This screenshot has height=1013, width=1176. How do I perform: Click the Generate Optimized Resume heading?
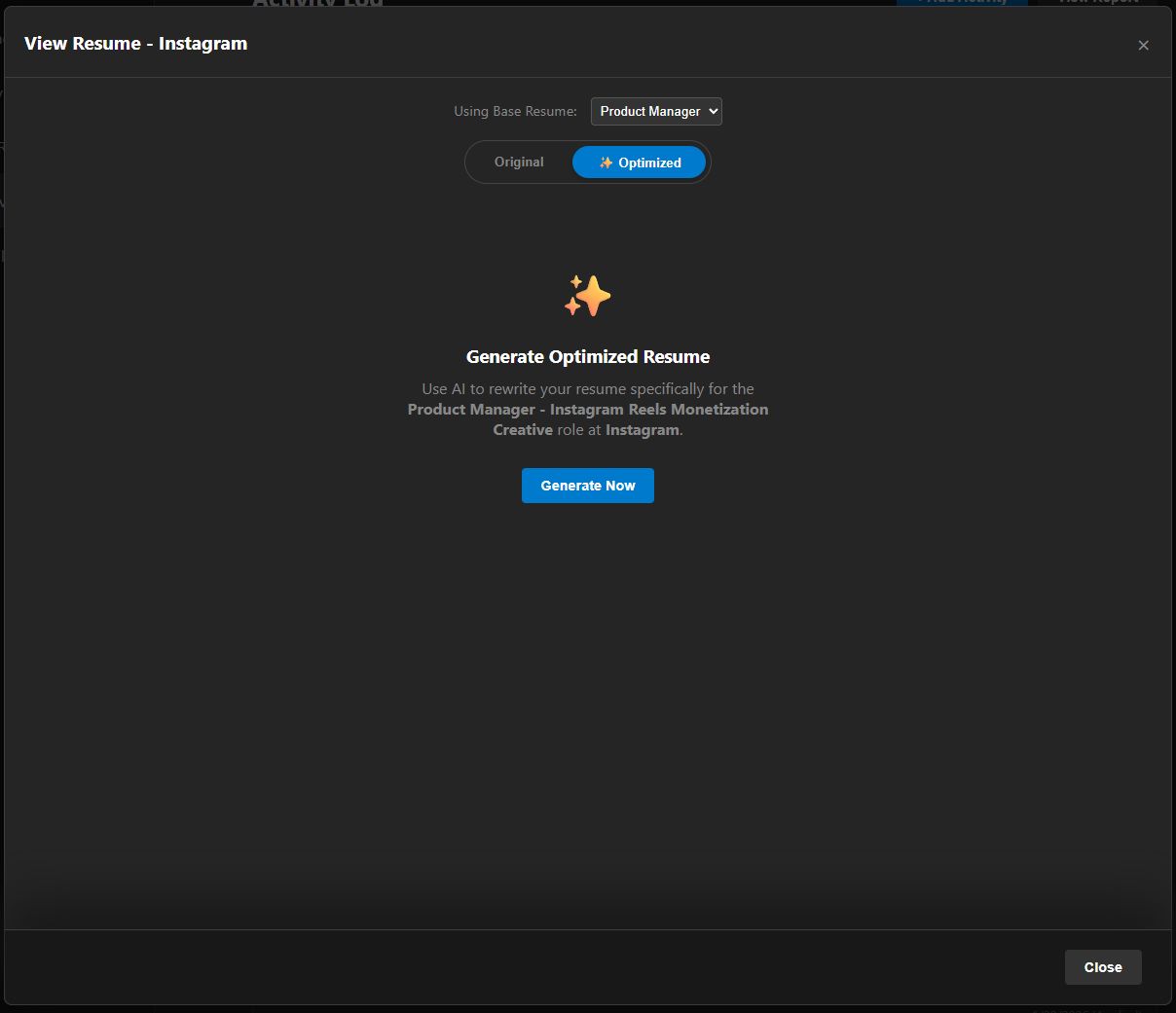(588, 357)
